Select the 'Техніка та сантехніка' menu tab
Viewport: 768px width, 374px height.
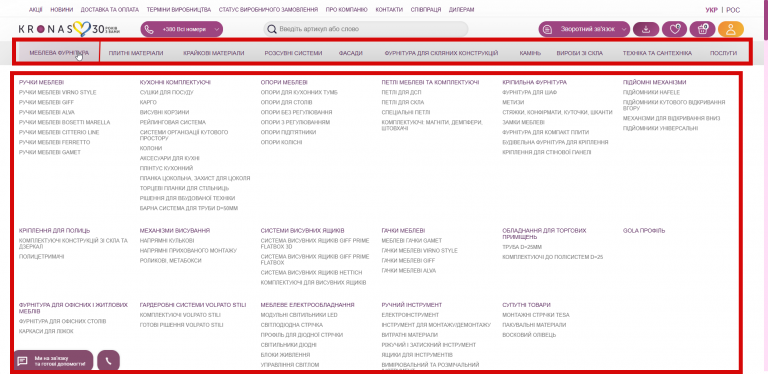coord(657,53)
